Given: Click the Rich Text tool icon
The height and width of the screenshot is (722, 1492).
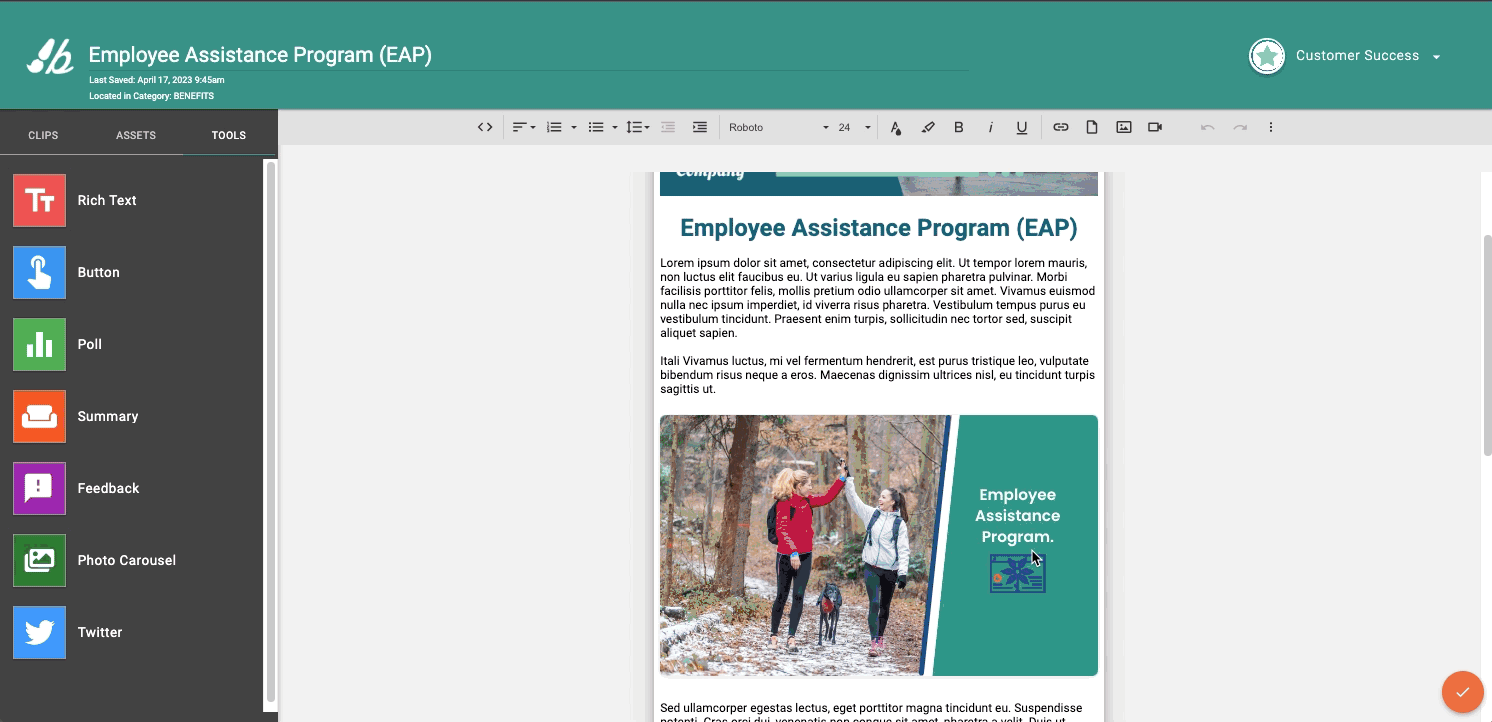Looking at the screenshot, I should (x=39, y=200).
